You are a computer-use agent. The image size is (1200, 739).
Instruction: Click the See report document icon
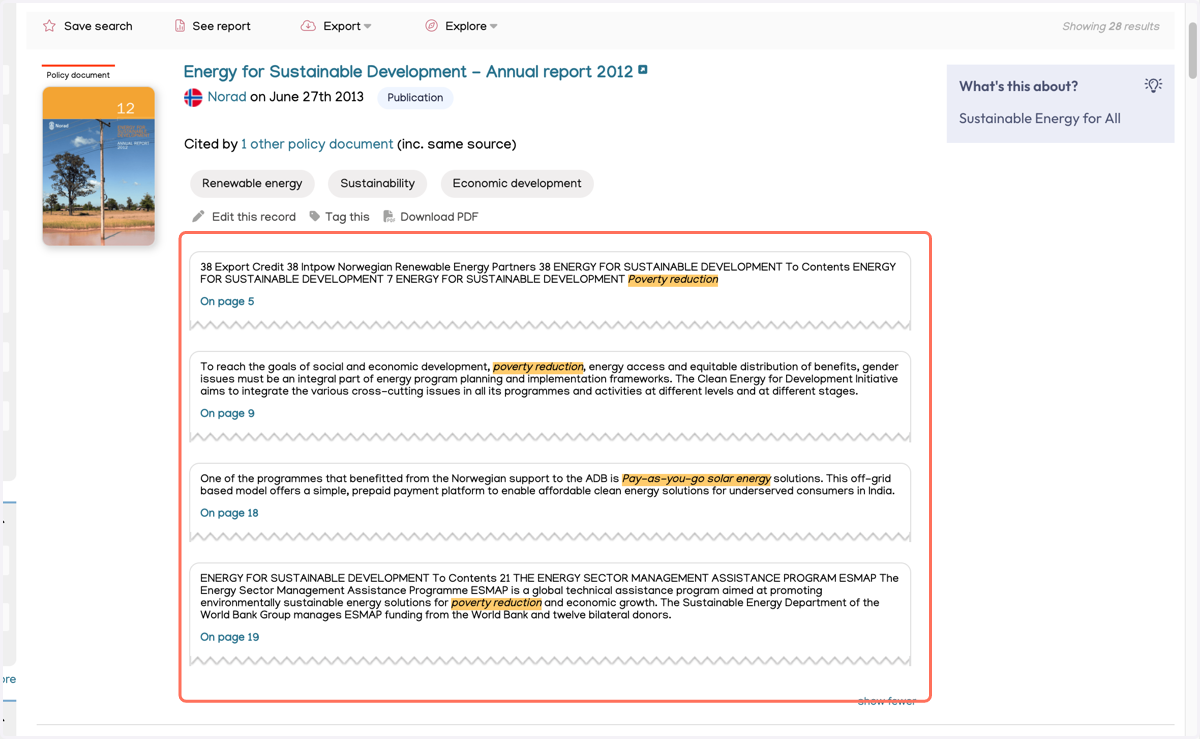180,26
